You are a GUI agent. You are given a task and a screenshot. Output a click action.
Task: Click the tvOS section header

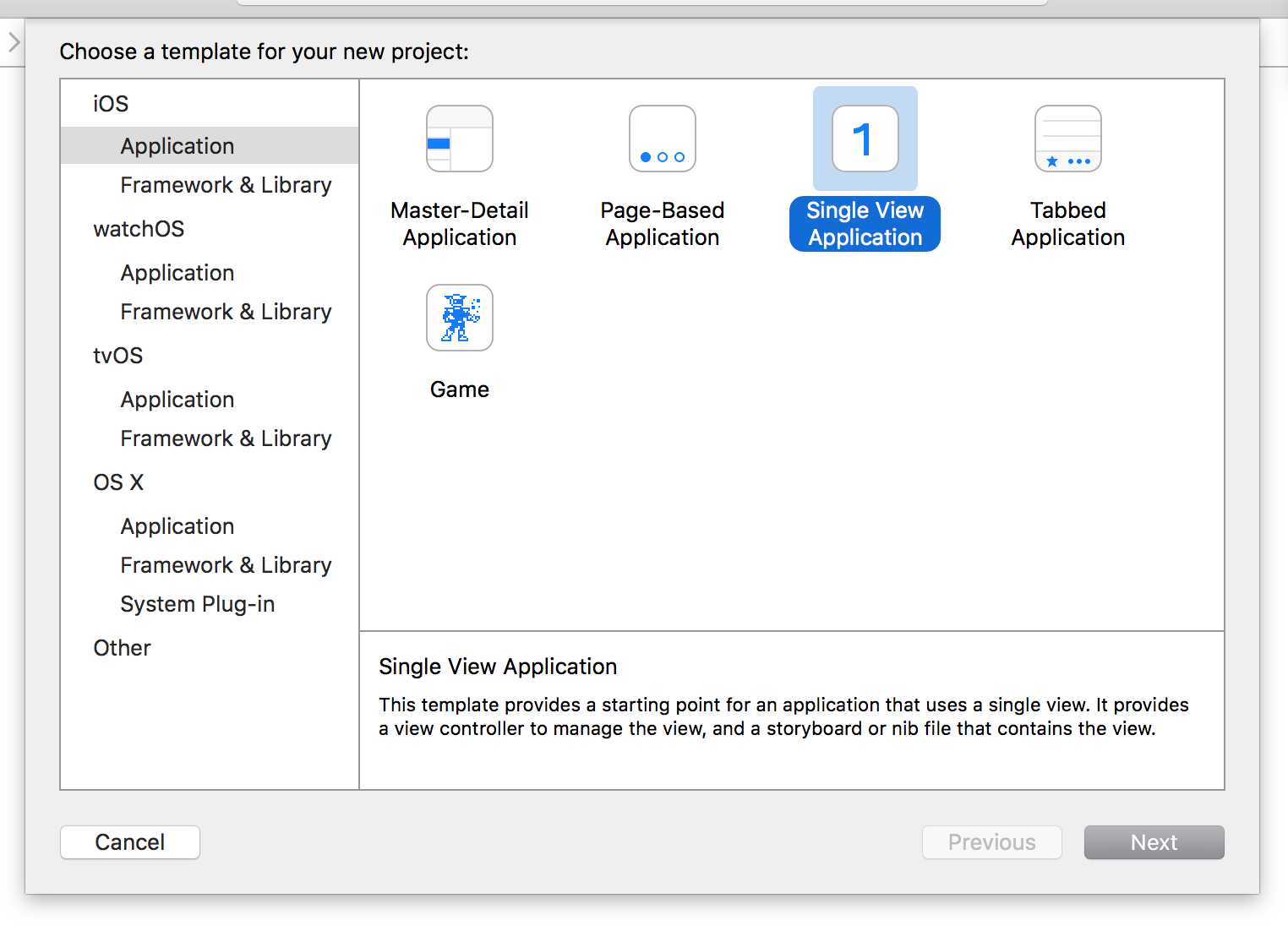118,356
